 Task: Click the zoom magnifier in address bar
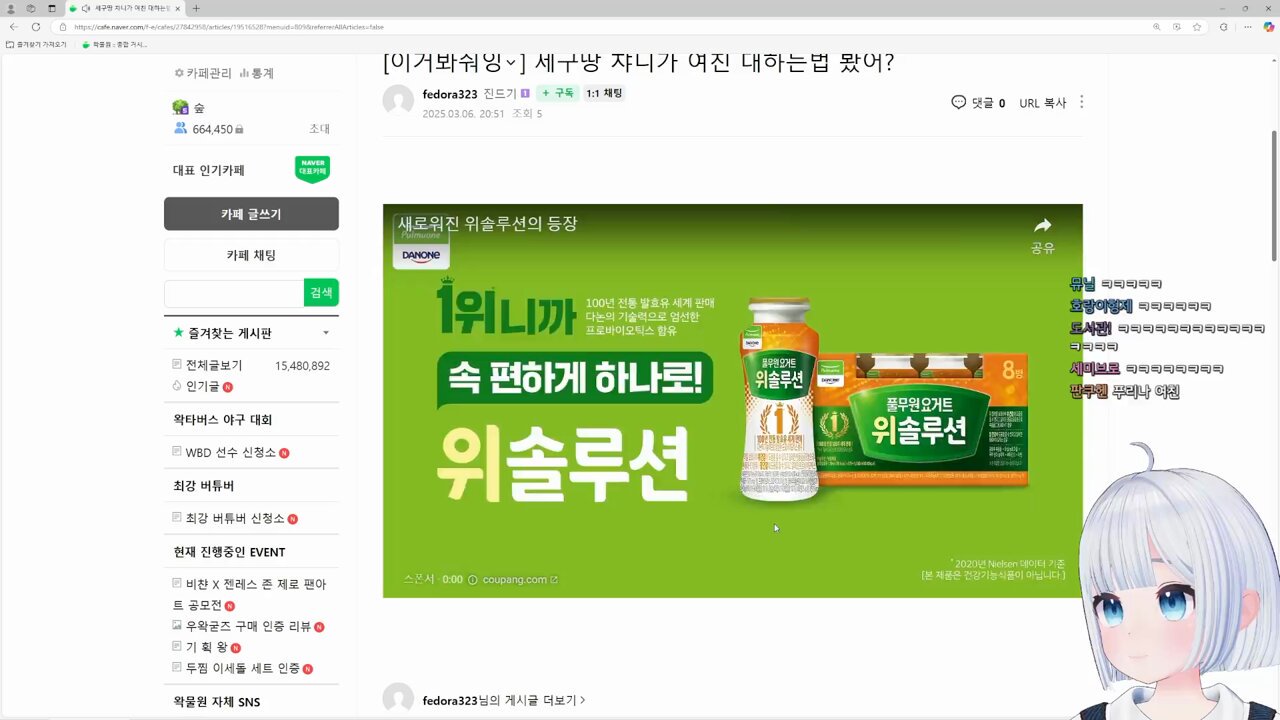[1157, 27]
